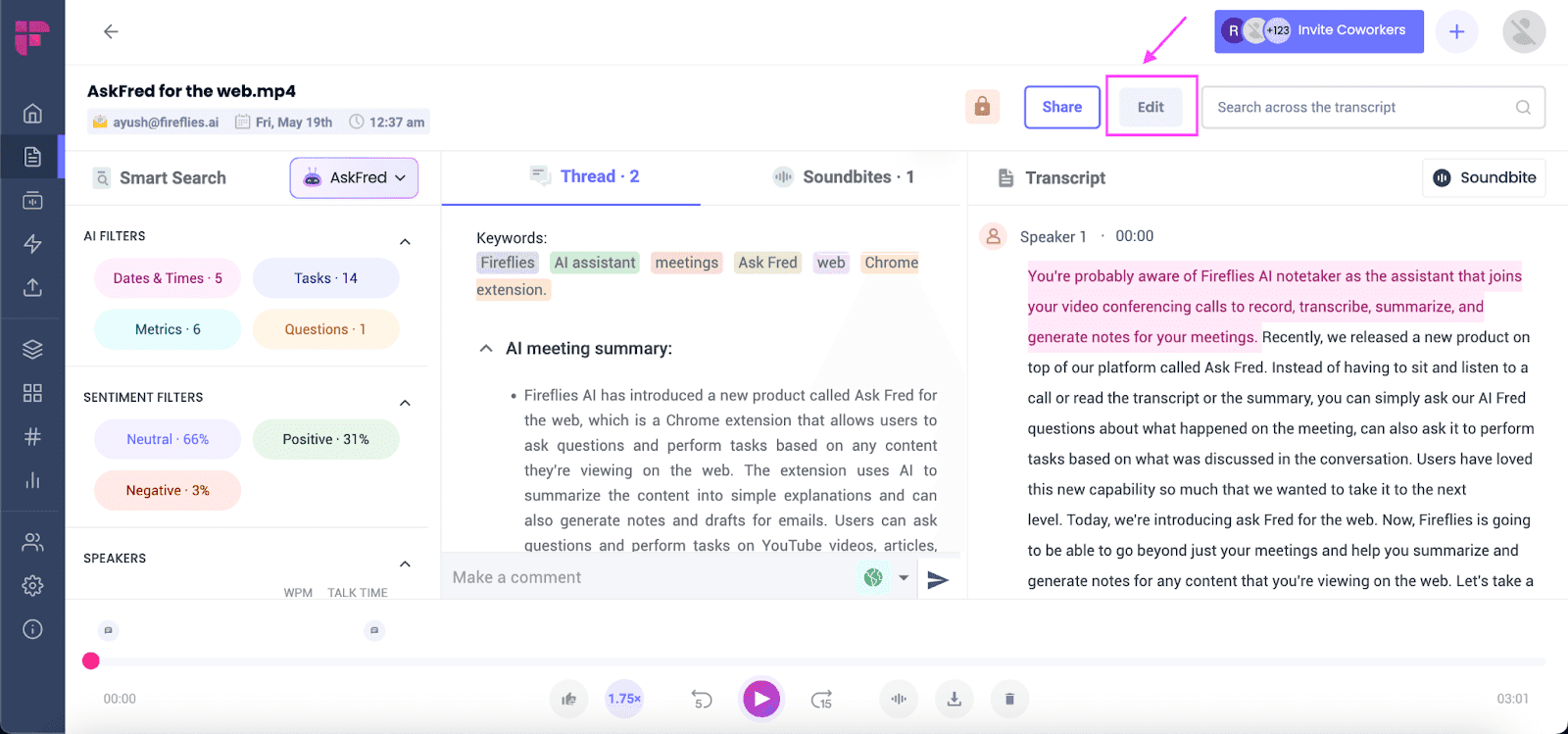Open the settings gear in sidebar

[x=32, y=585]
